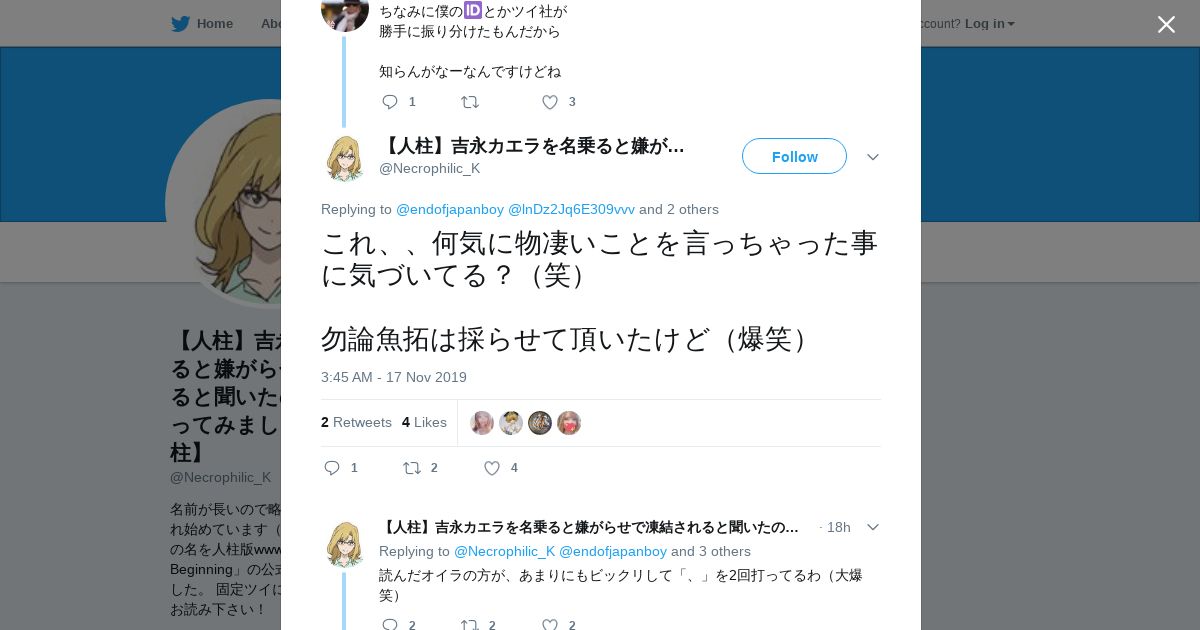Click the fourth liker's avatar thumbnail
1200x630 pixels.
[569, 423]
